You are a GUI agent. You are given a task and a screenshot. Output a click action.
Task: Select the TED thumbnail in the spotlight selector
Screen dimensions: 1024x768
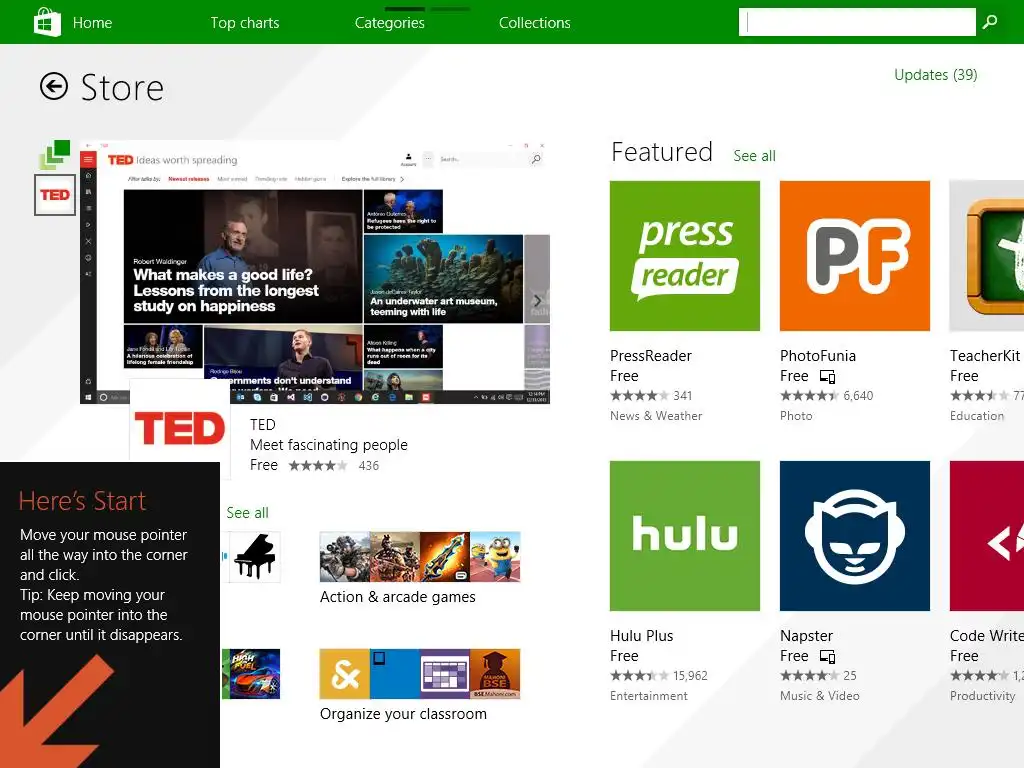55,195
